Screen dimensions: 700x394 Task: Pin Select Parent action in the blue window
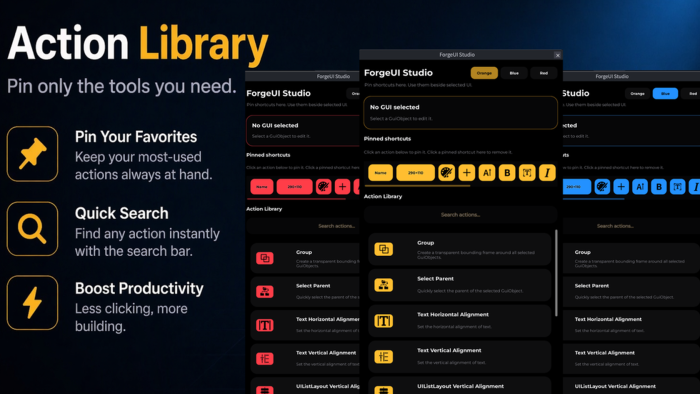631,292
